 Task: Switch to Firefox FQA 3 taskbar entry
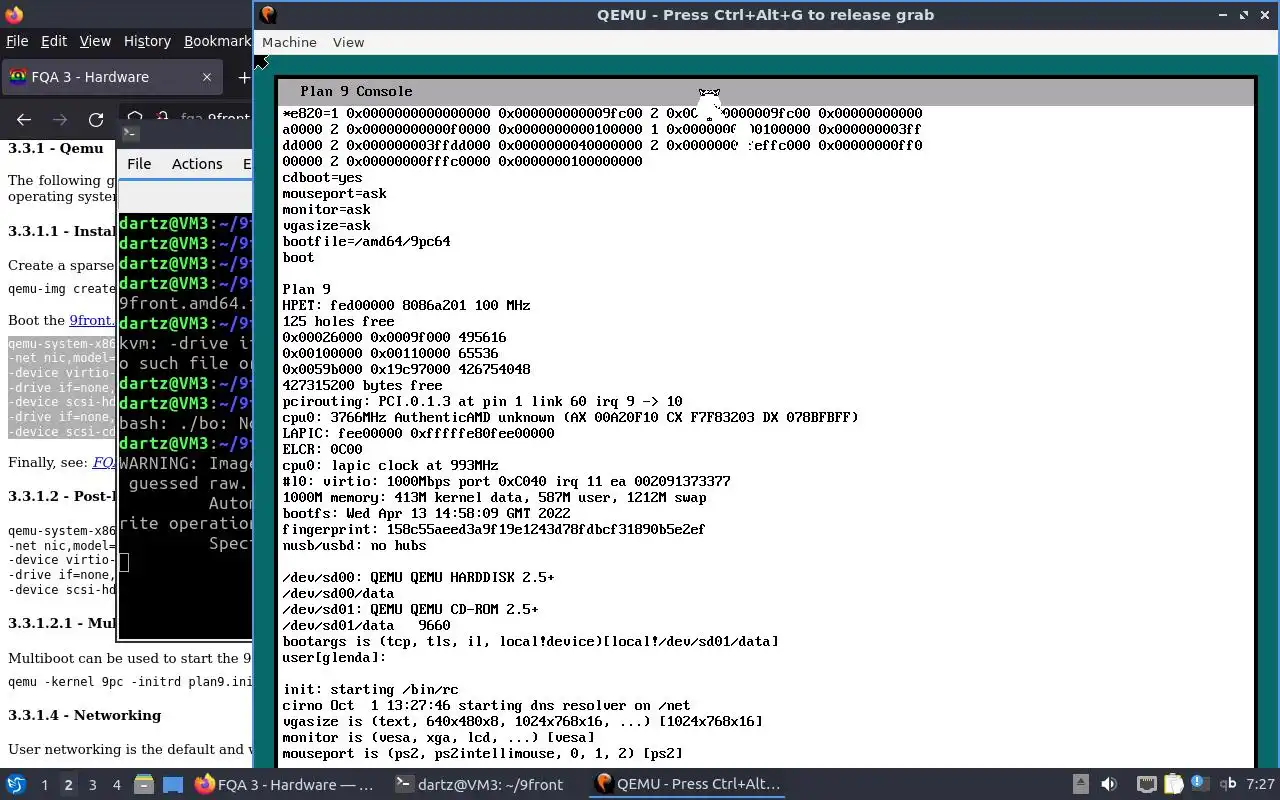click(x=285, y=784)
